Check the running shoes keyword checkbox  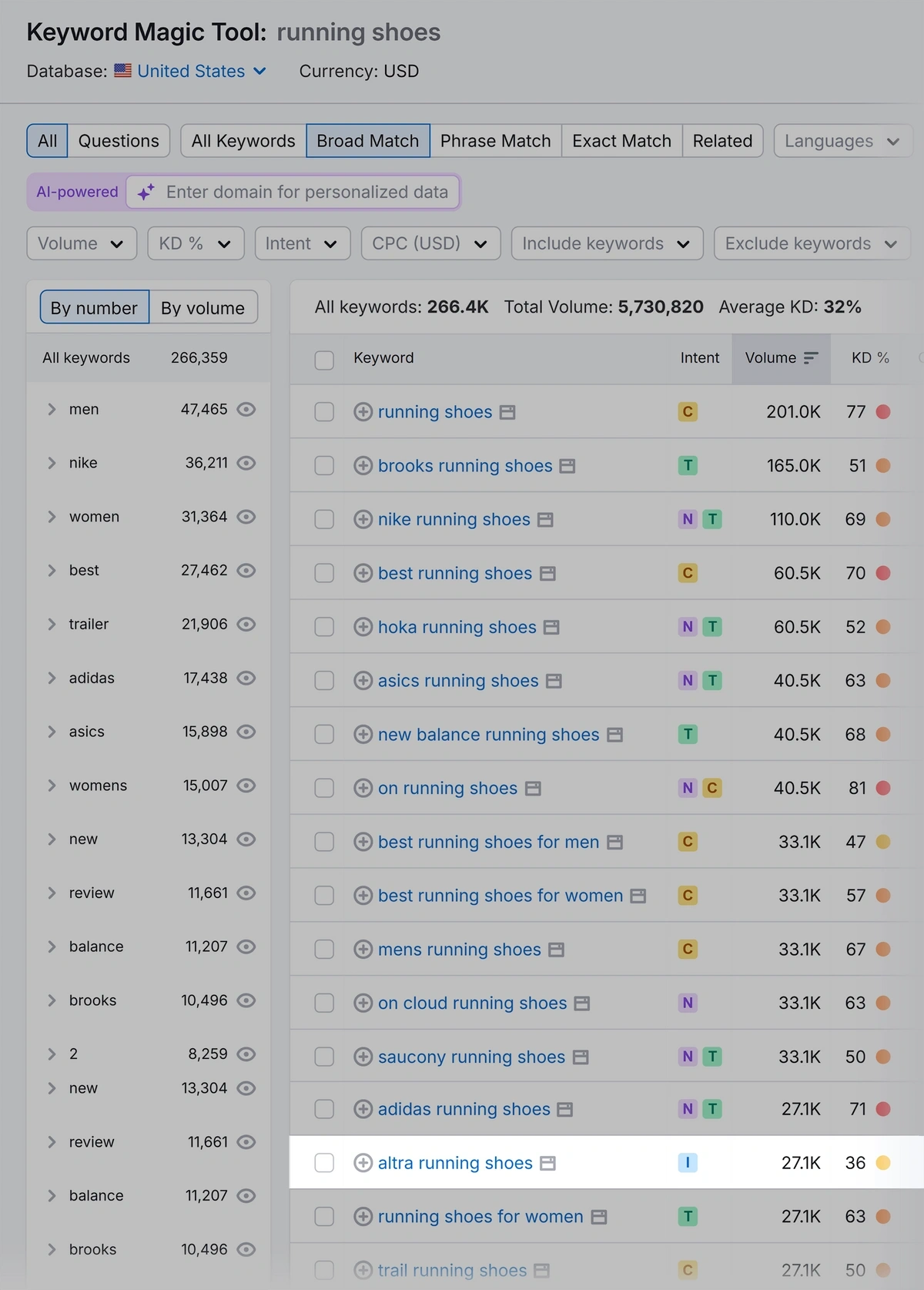pos(324,412)
